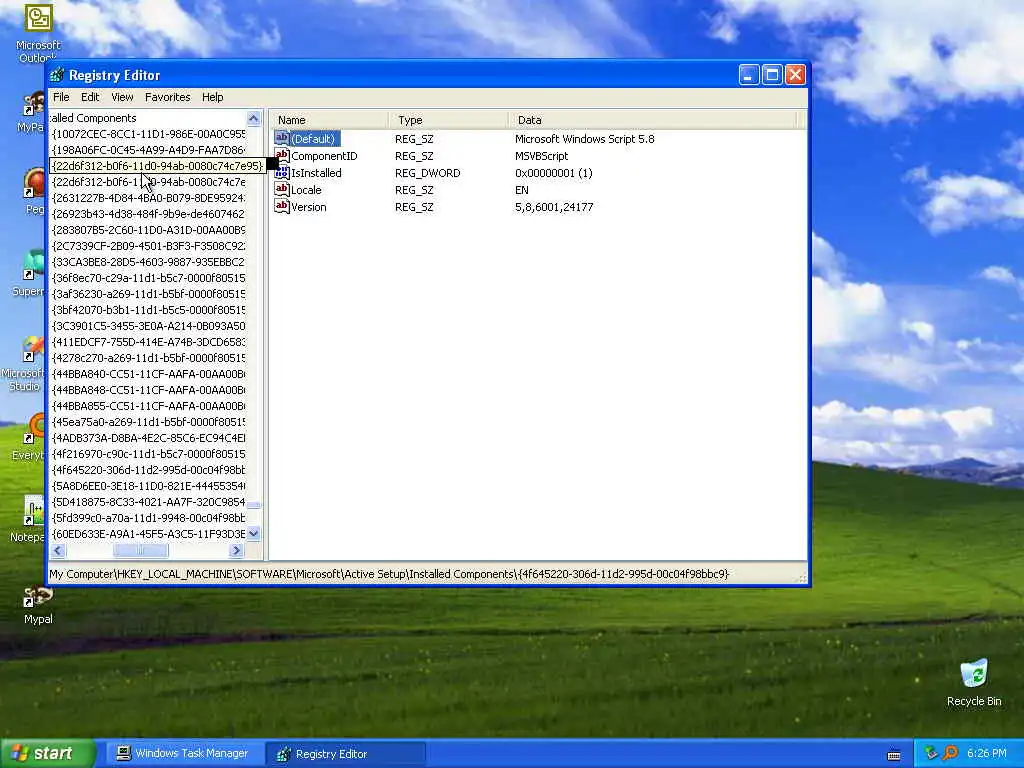Click the Locale string value icon
Screen dimensions: 1024x768
pos(281,189)
